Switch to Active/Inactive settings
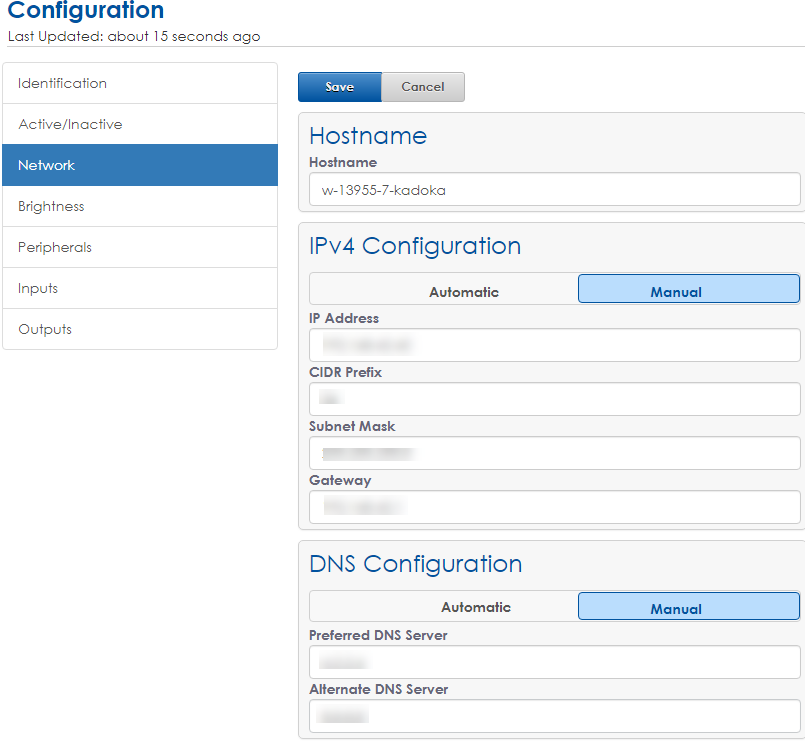Viewport: 806px width, 748px height. click(140, 124)
